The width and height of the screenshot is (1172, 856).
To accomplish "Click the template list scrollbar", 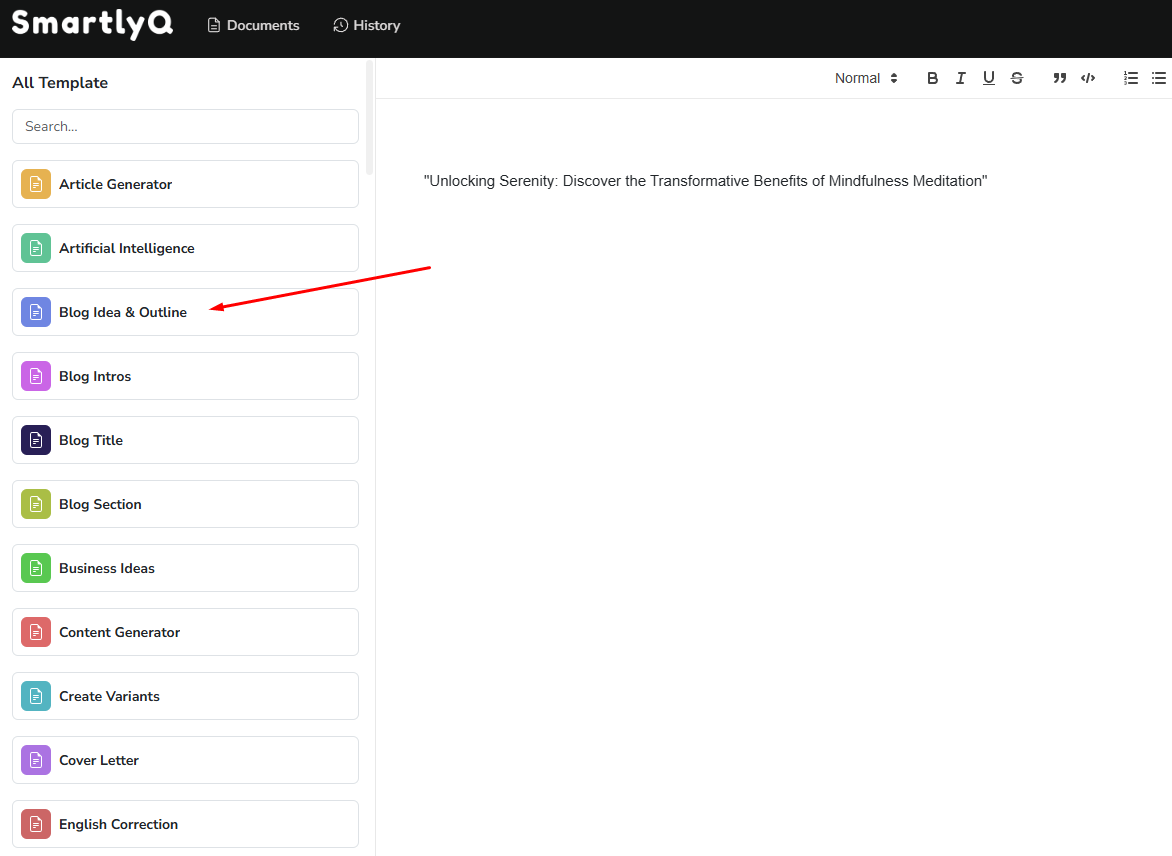I will coord(369,118).
